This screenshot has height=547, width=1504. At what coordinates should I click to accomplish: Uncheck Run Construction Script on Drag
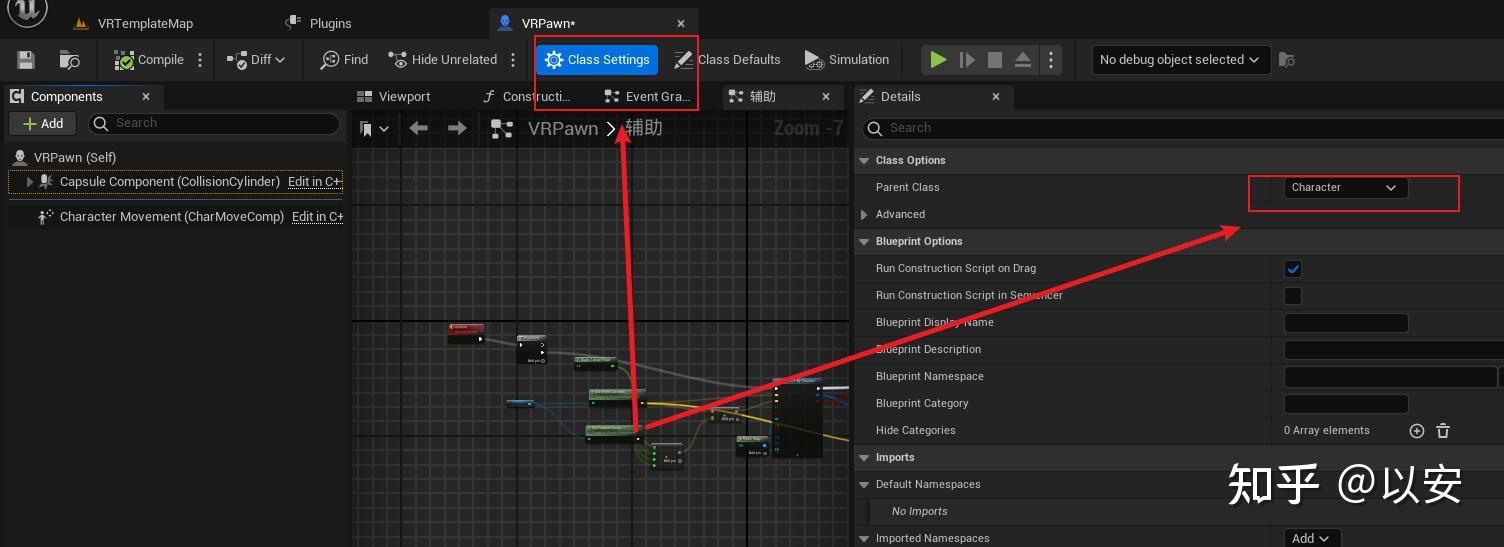[1293, 269]
